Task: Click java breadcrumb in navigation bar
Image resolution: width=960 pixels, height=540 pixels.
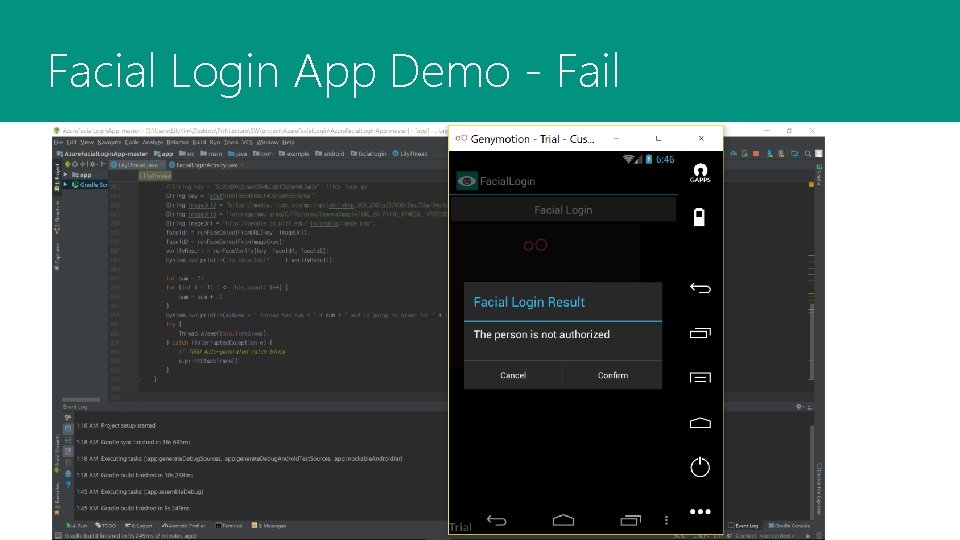Action: [238, 154]
